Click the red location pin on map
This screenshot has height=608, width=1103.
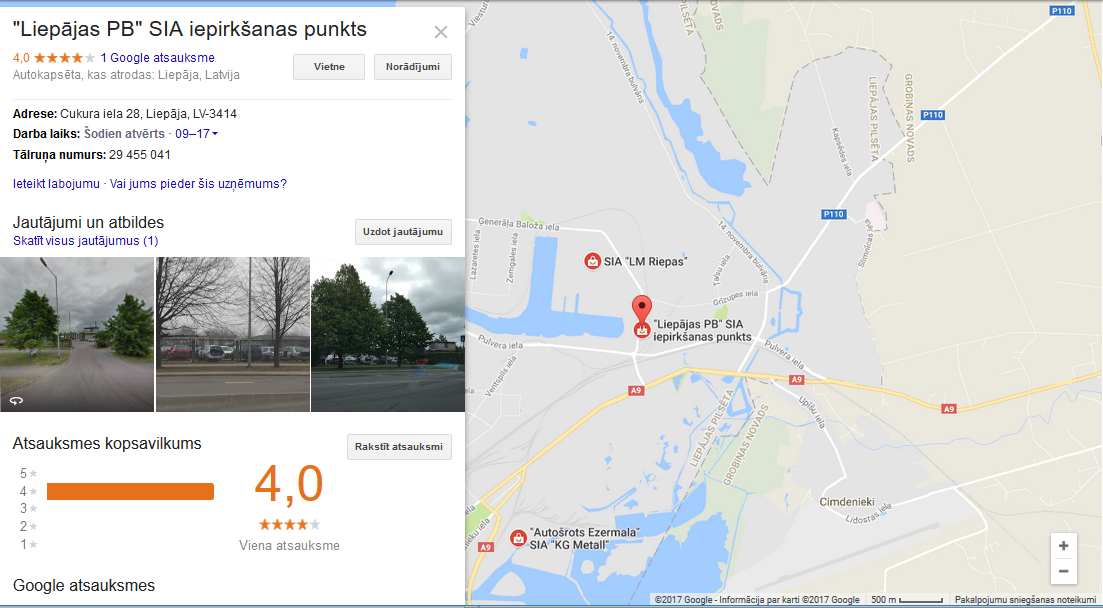pyautogui.click(x=642, y=309)
